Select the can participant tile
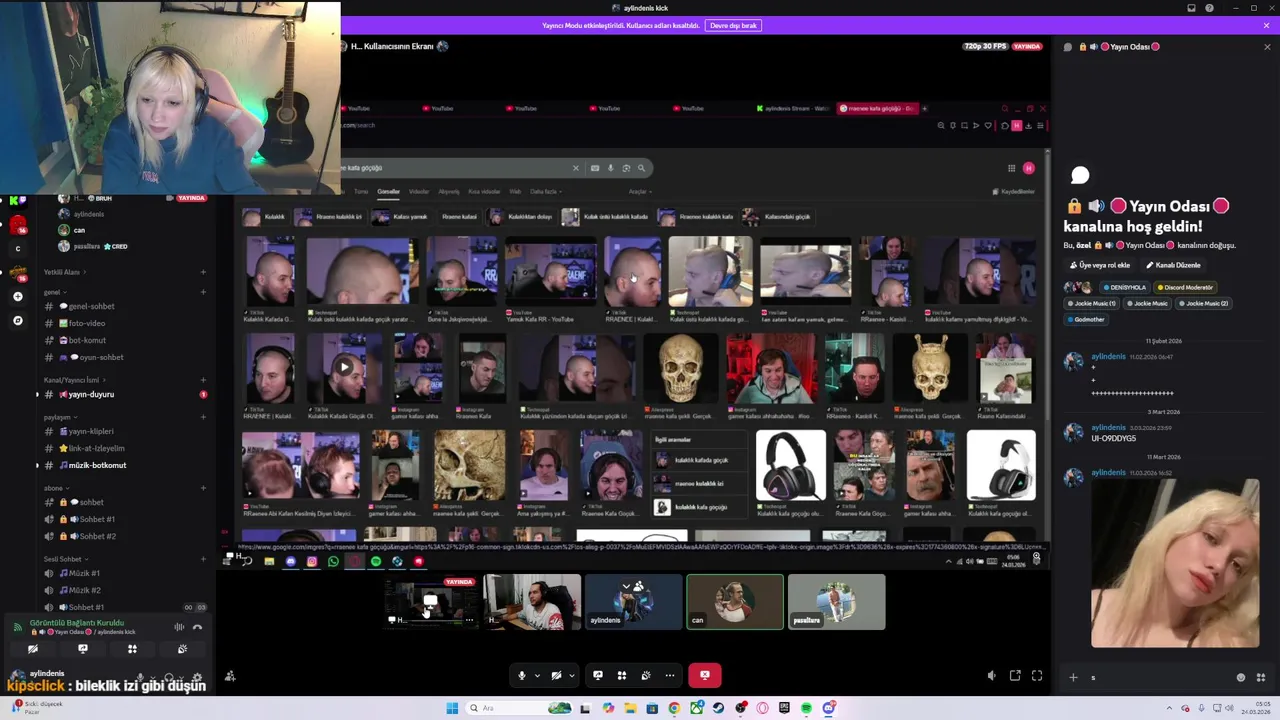This screenshot has height=720, width=1280. [x=735, y=601]
